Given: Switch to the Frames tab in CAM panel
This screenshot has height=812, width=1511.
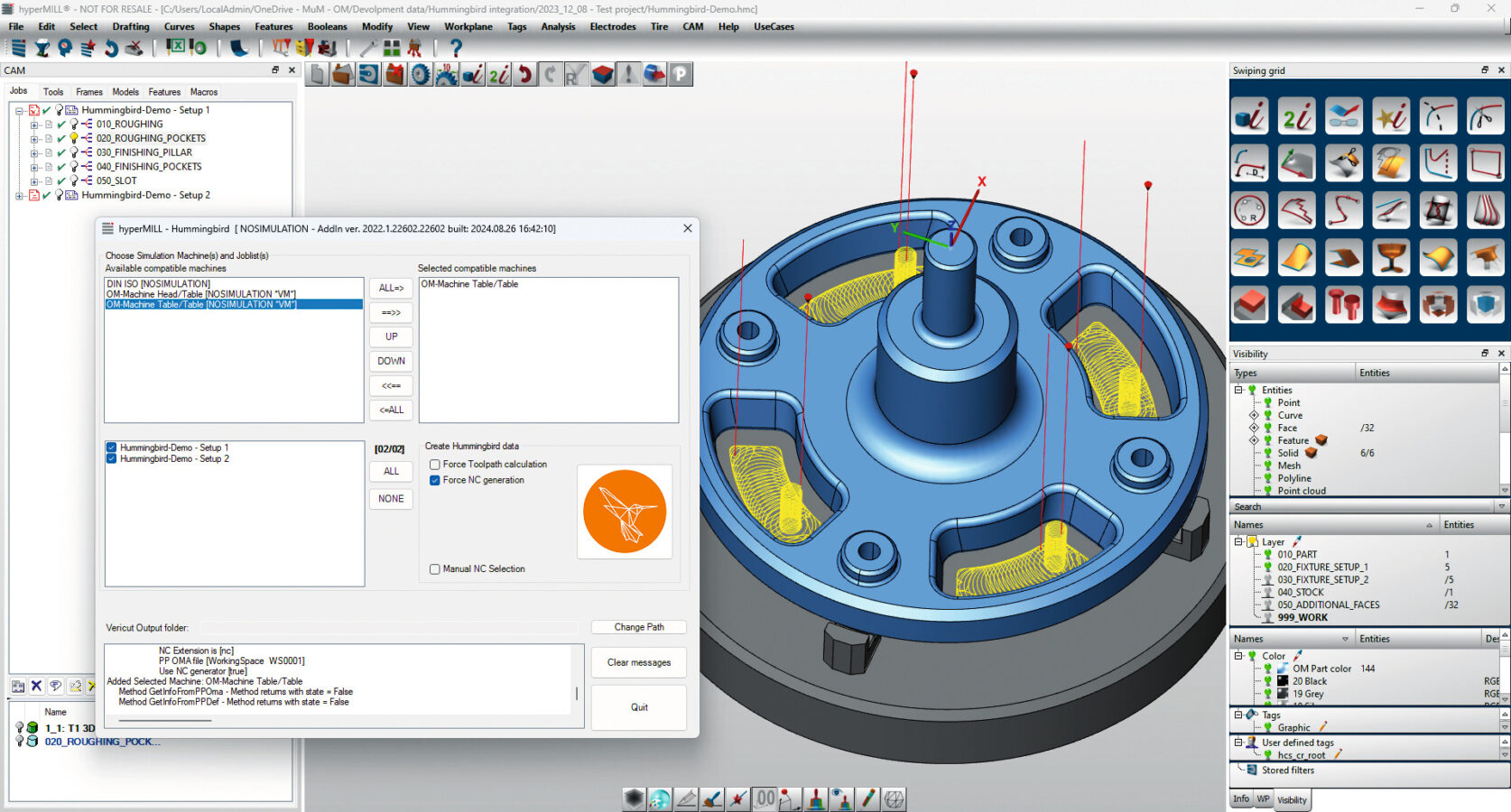Looking at the screenshot, I should coord(88,91).
